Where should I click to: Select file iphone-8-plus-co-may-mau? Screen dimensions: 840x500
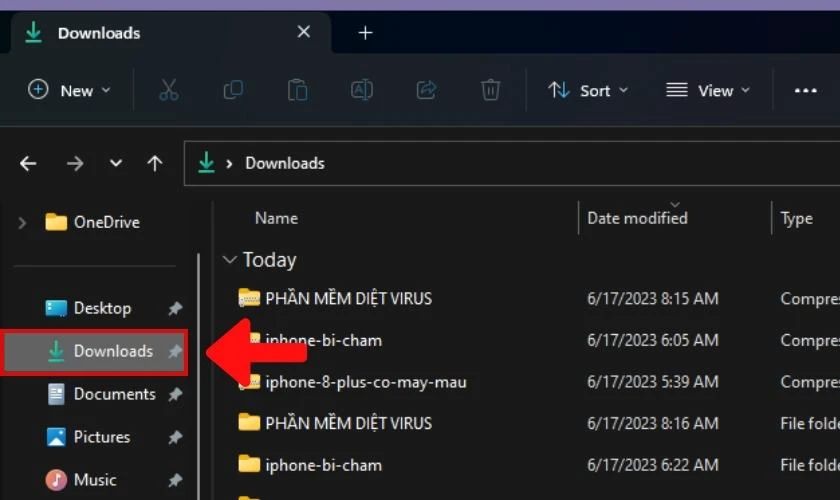pos(366,382)
